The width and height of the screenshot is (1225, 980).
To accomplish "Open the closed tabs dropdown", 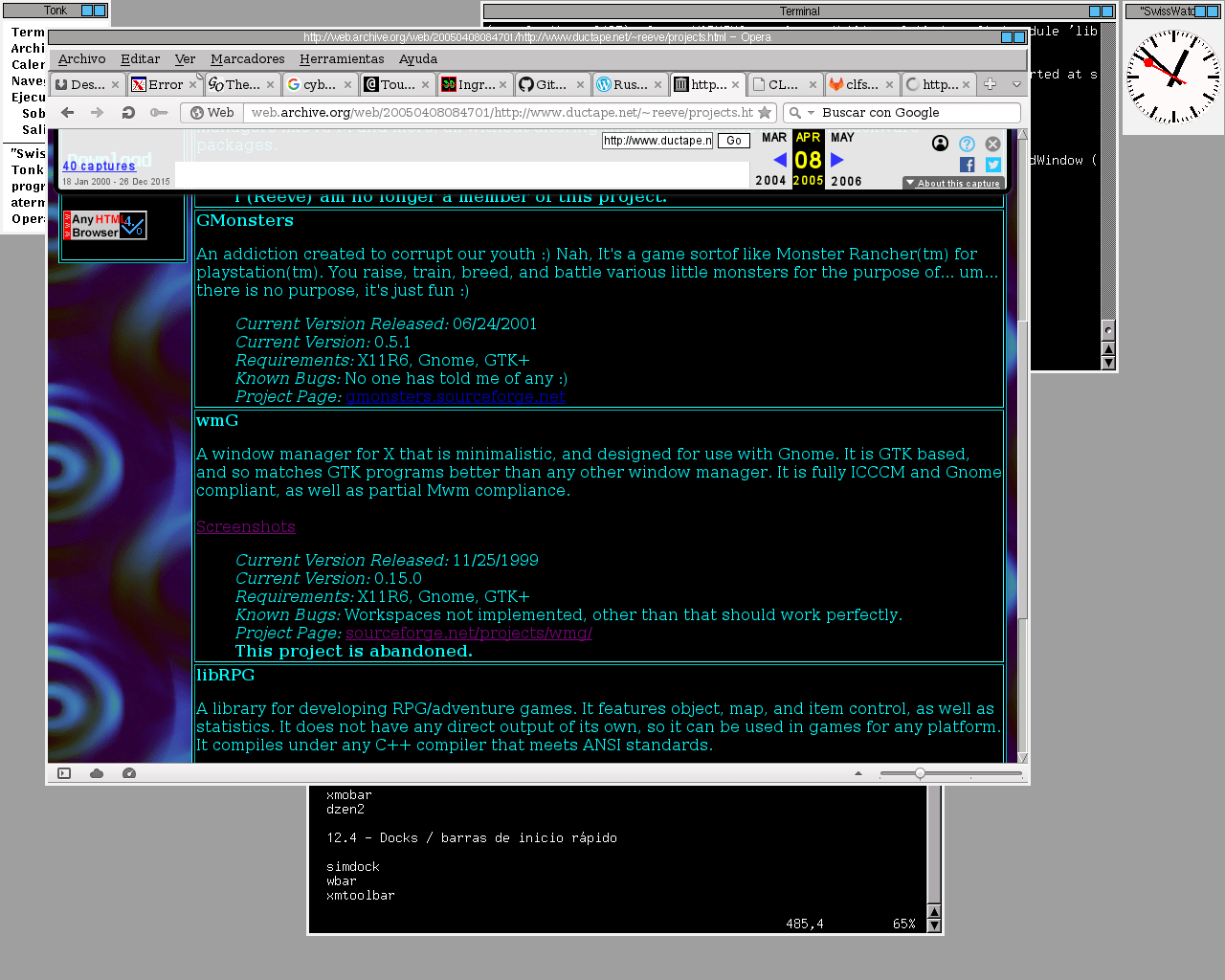I will pyautogui.click(x=1016, y=84).
